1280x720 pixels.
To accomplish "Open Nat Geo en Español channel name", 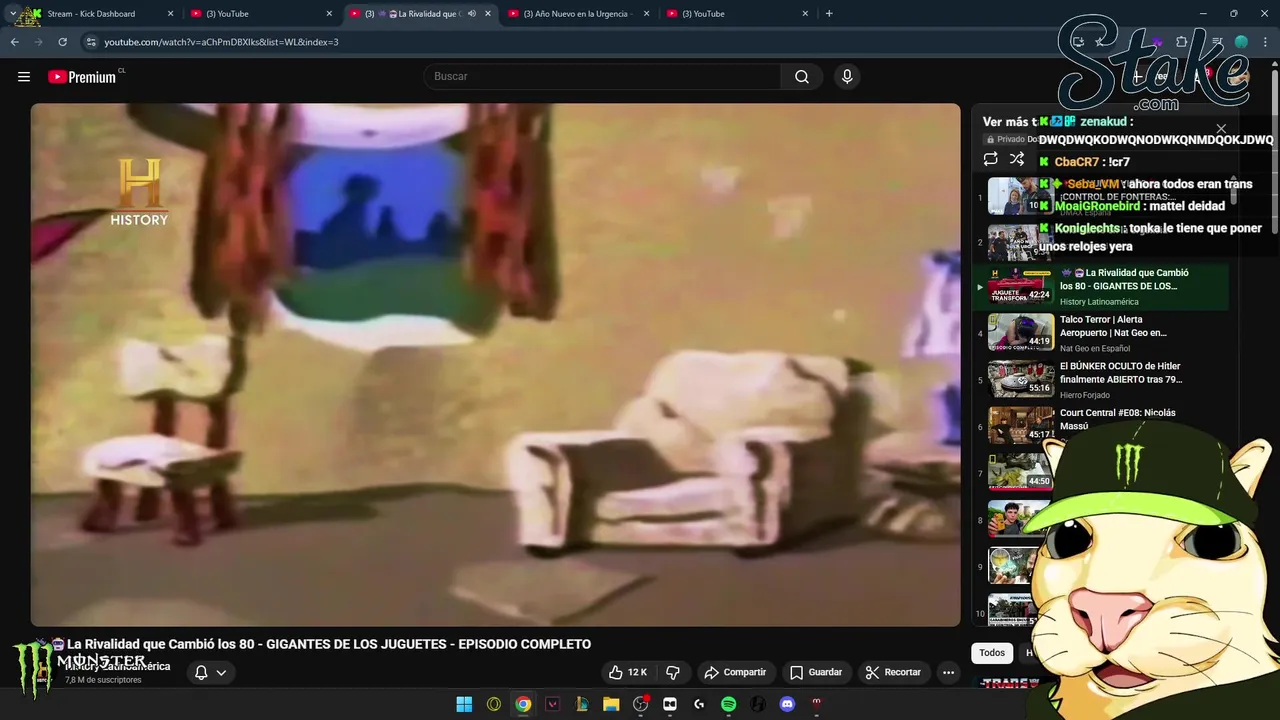I will click(x=1095, y=348).
